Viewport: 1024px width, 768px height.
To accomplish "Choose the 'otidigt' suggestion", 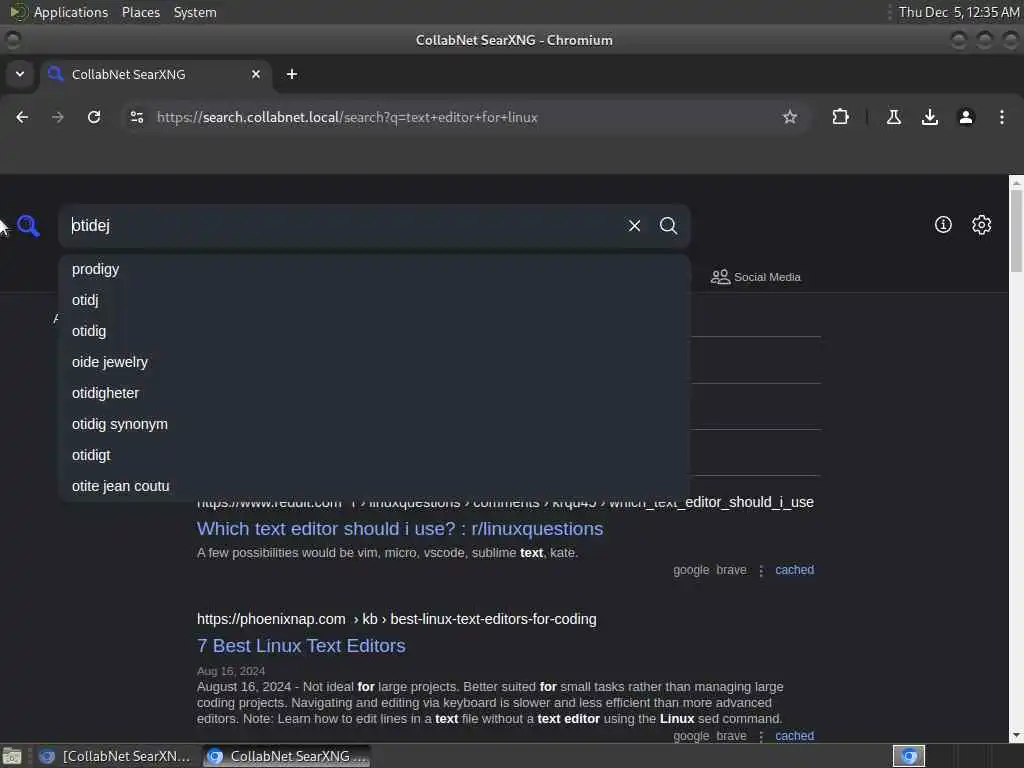I will 374,455.
